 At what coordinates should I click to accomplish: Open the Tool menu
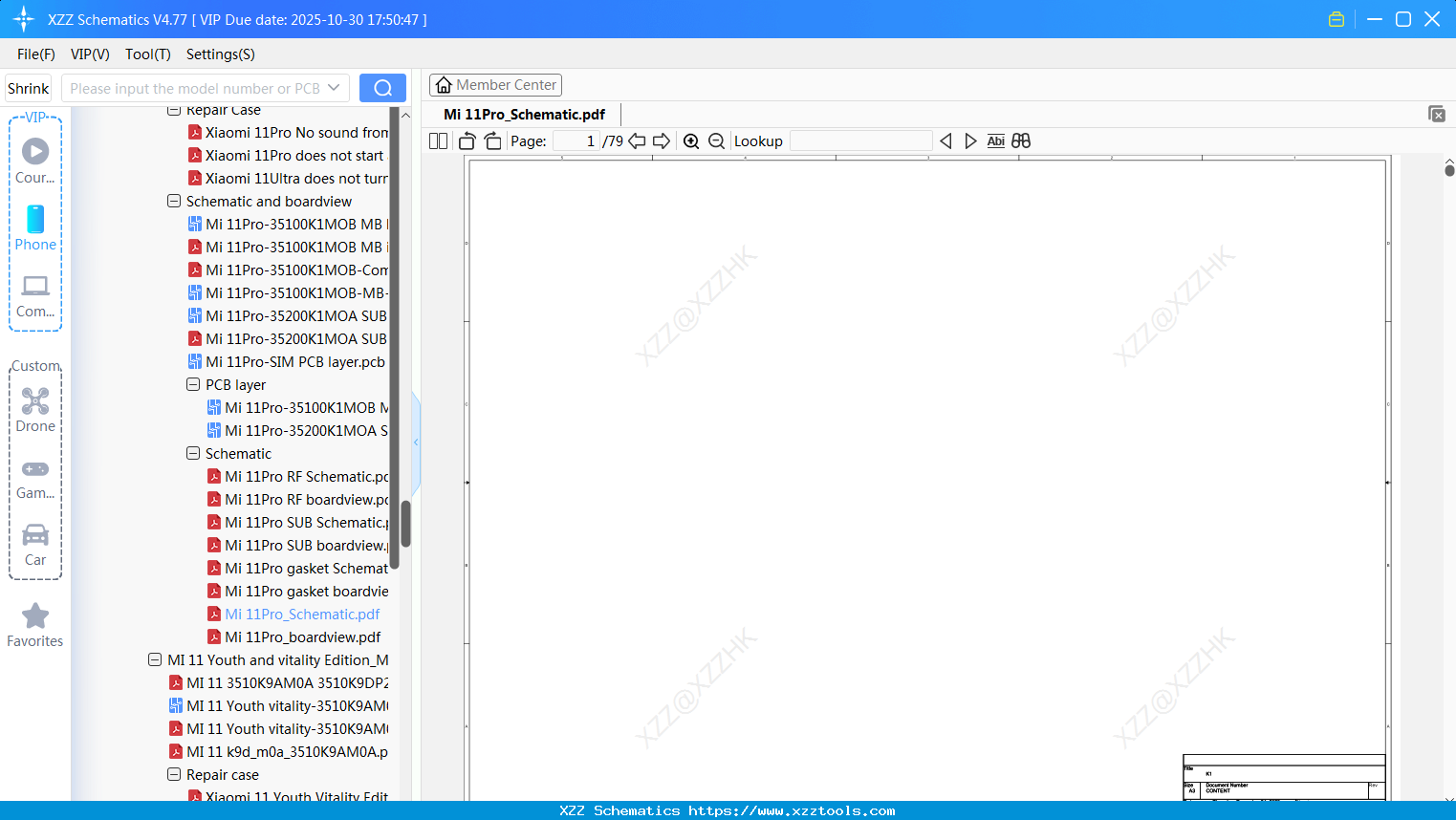pos(148,54)
